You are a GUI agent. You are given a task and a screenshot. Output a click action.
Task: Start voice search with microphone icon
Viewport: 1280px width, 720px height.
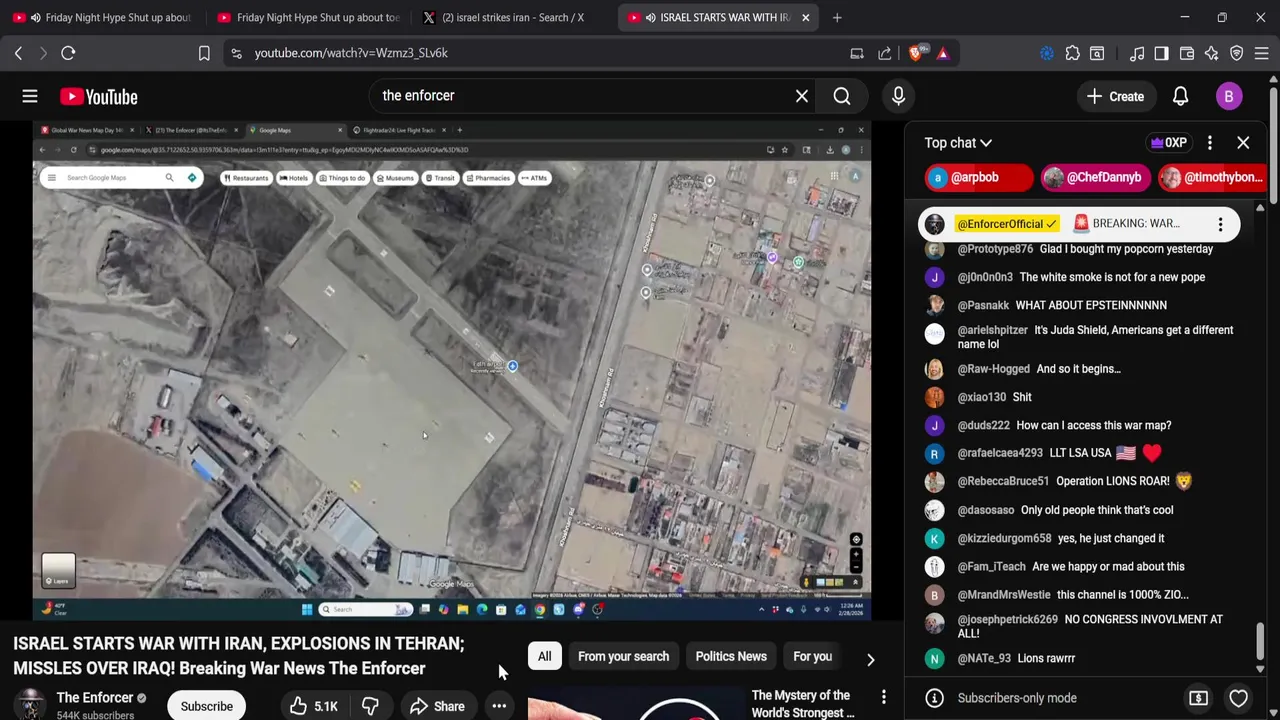[x=898, y=96]
